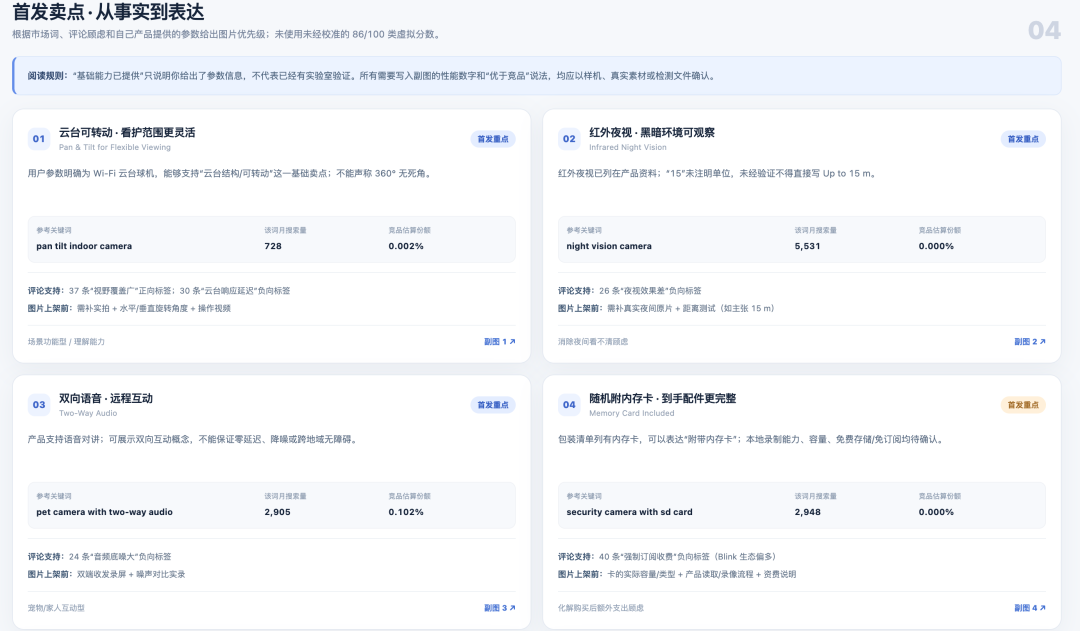Image resolution: width=1080 pixels, height=631 pixels.
Task: Click 图片上架前 line about 噪声对比实录
Action: (x=106, y=575)
